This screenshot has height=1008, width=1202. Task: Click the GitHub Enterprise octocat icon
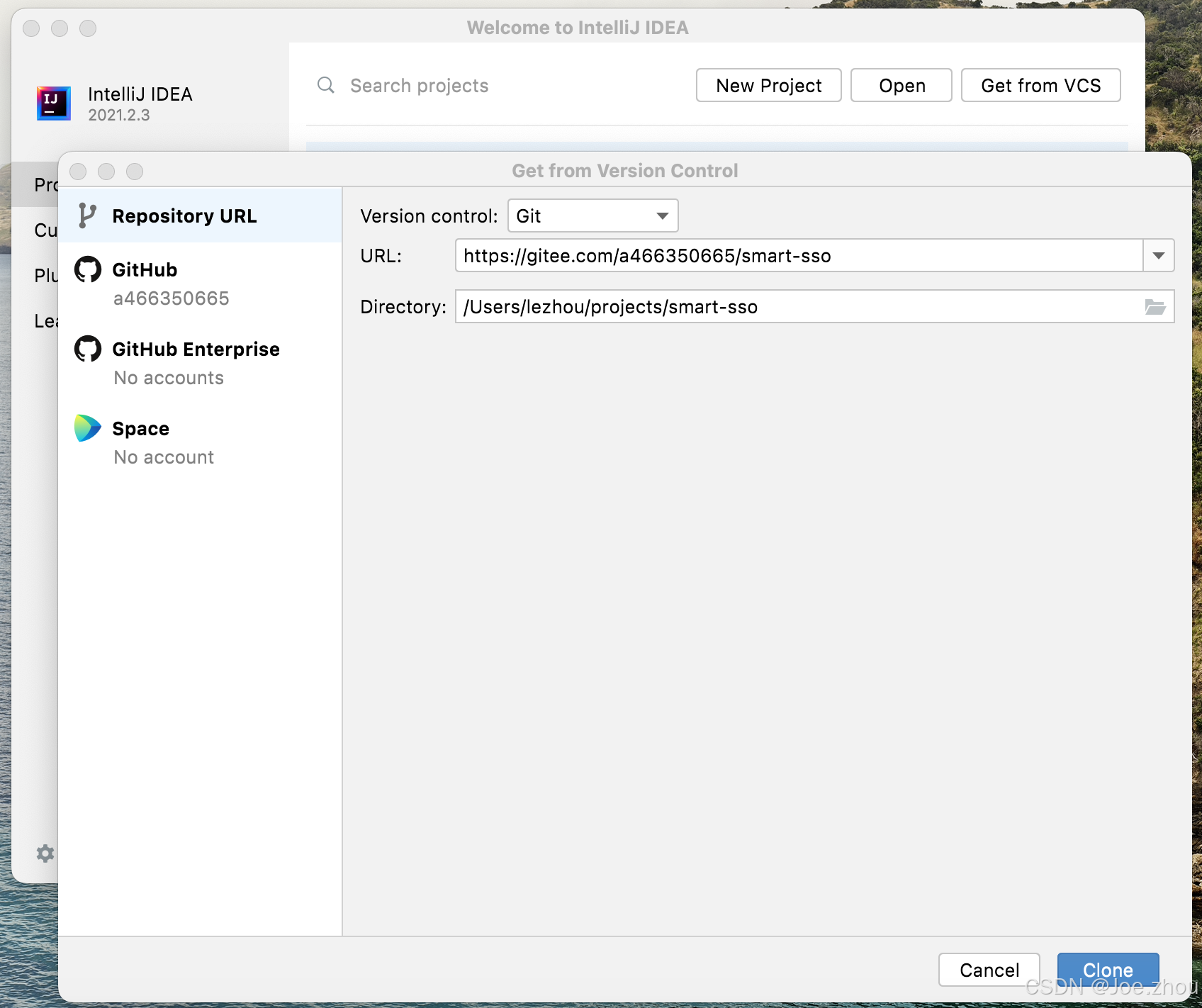coord(88,349)
